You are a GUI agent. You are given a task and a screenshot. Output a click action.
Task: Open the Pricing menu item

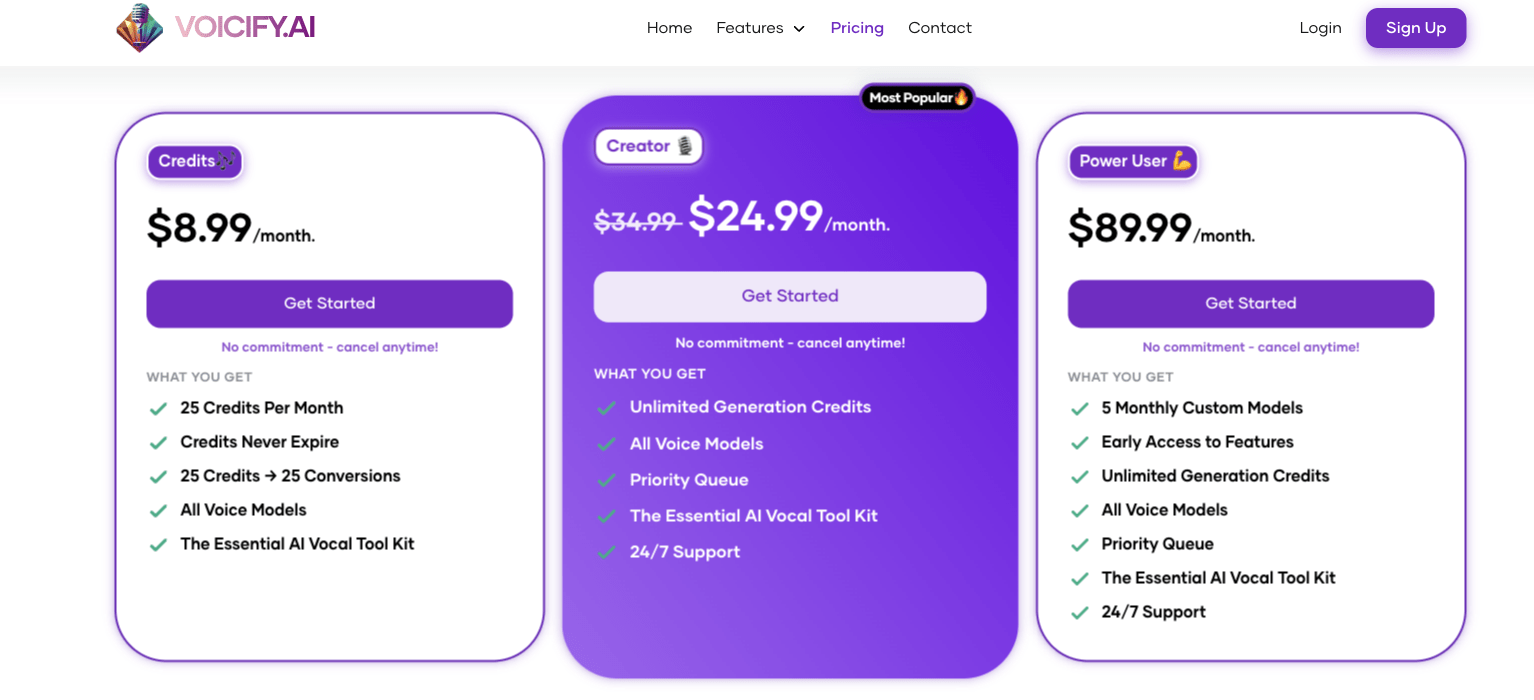click(x=857, y=27)
